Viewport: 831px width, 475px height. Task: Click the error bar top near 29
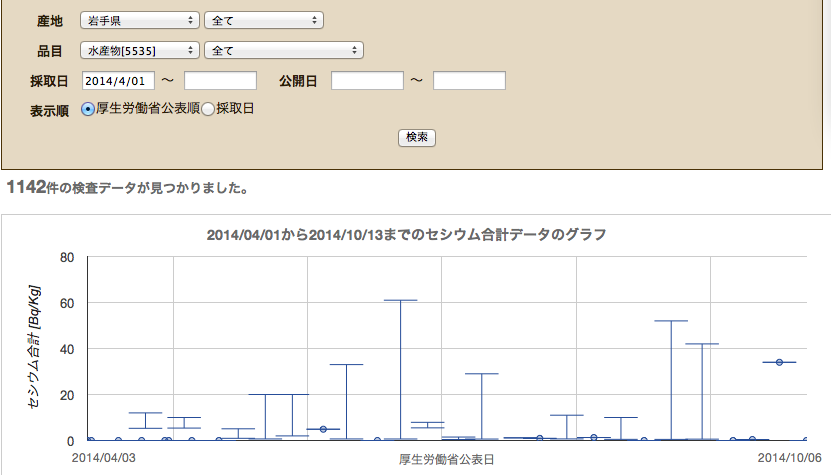tap(481, 374)
